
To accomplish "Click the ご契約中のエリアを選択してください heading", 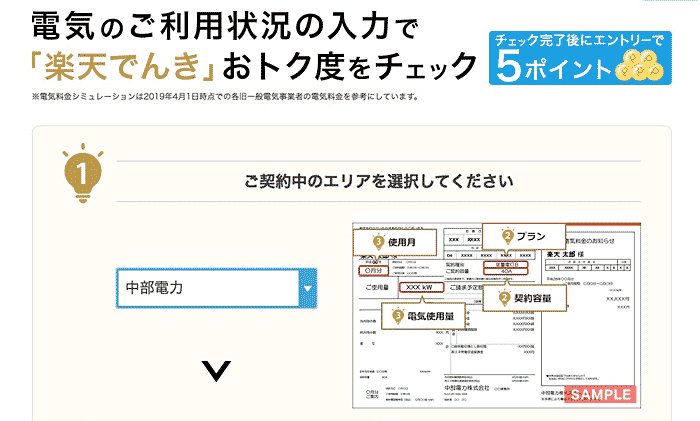I will [379, 181].
